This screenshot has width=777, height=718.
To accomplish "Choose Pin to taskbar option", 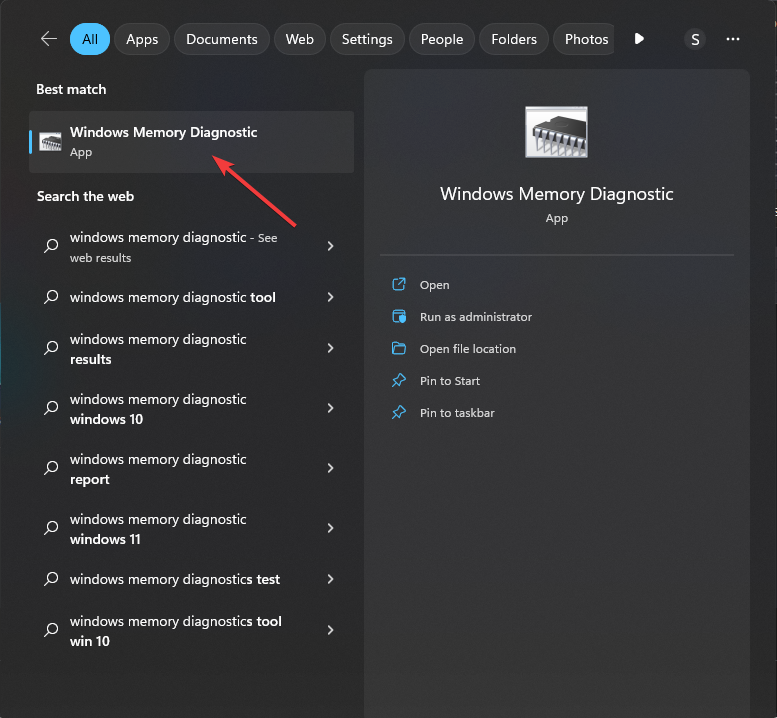I will (457, 413).
